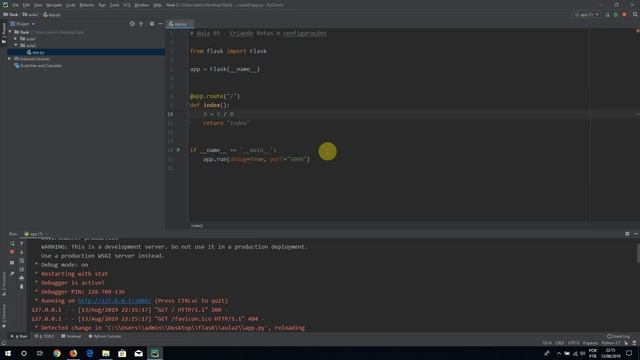Click the index() breadcrumb below editor

click(x=197, y=226)
